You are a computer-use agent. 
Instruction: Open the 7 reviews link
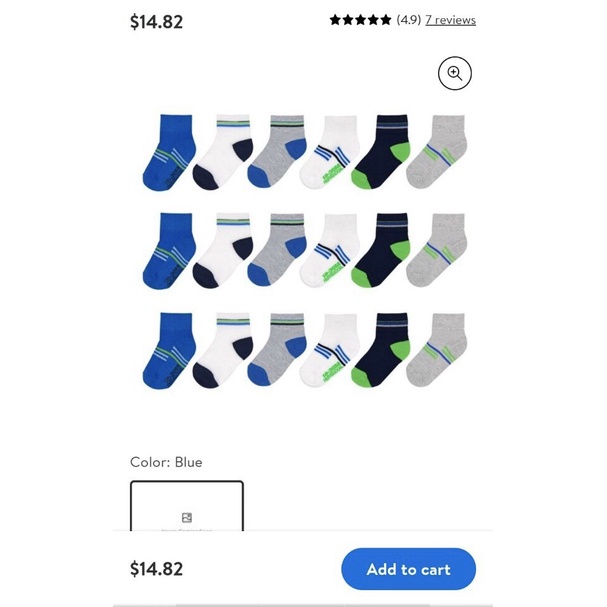[x=450, y=20]
